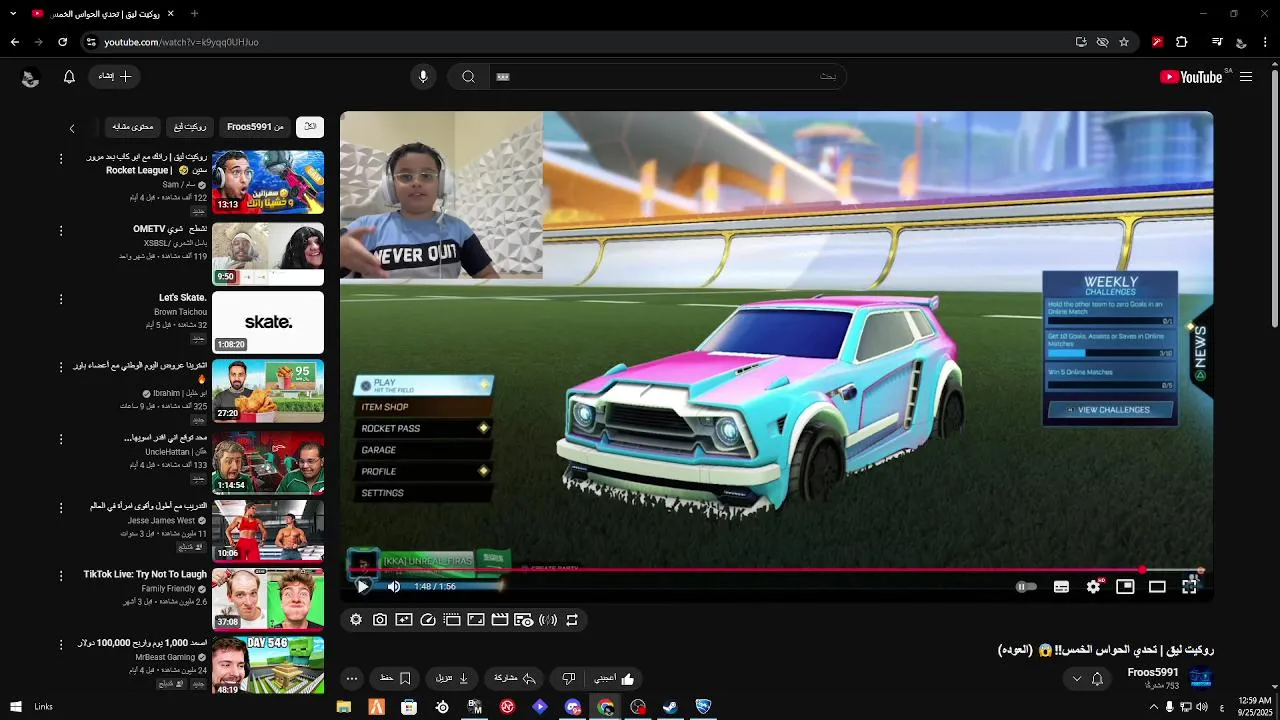Viewport: 1280px width, 720px height.
Task: Open 'TikTok Live: Try Not To Laugh' title
Action: pyautogui.click(x=145, y=574)
